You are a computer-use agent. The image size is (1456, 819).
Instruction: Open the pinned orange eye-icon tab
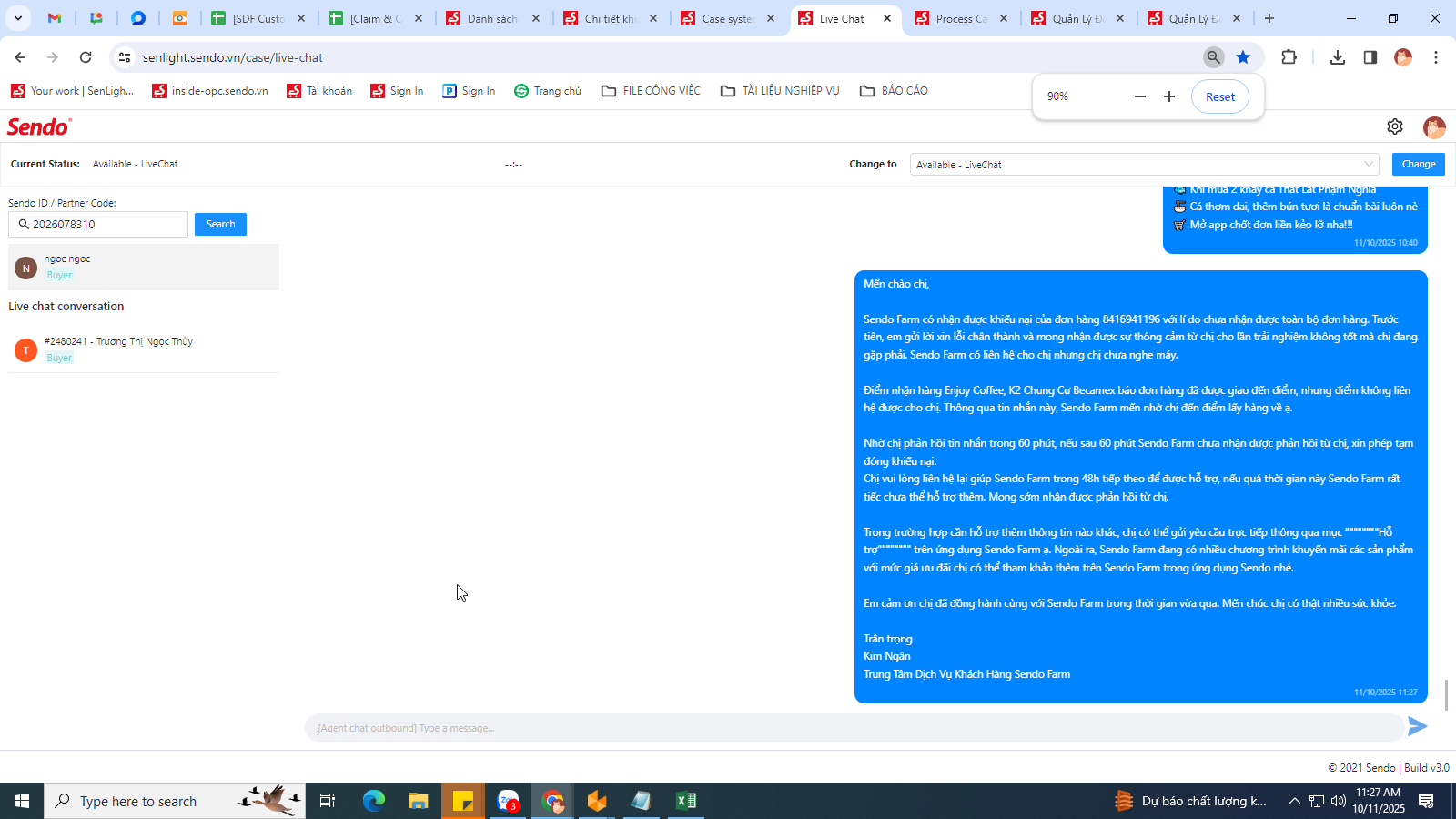point(180,18)
